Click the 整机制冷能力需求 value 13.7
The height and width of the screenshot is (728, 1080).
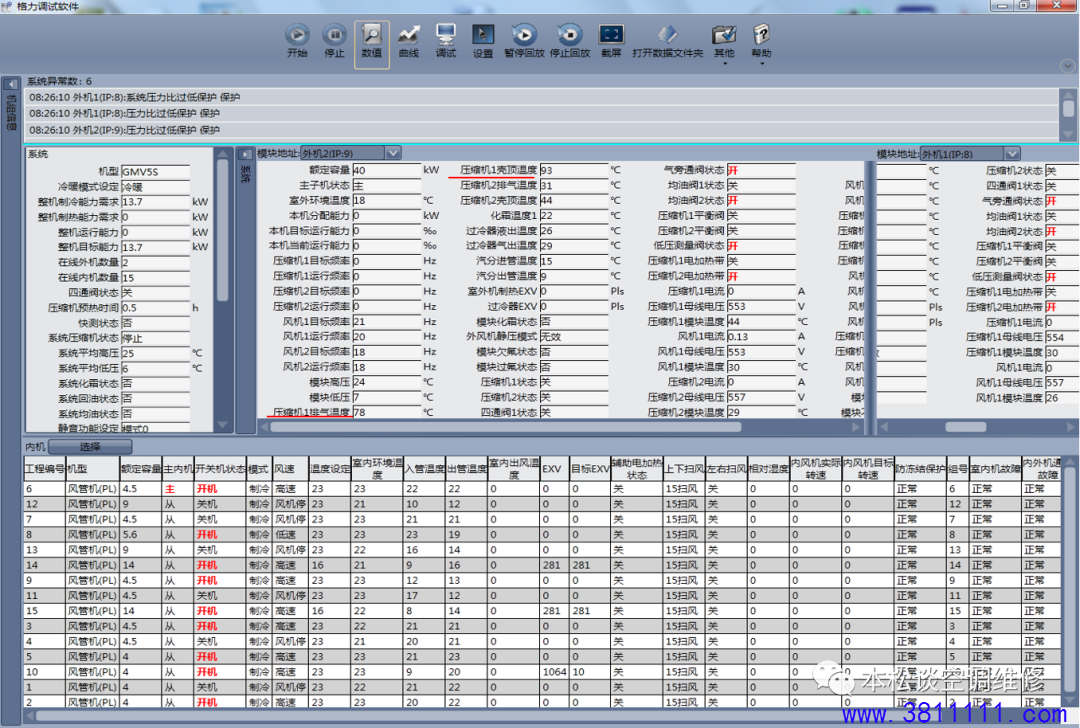(155, 202)
